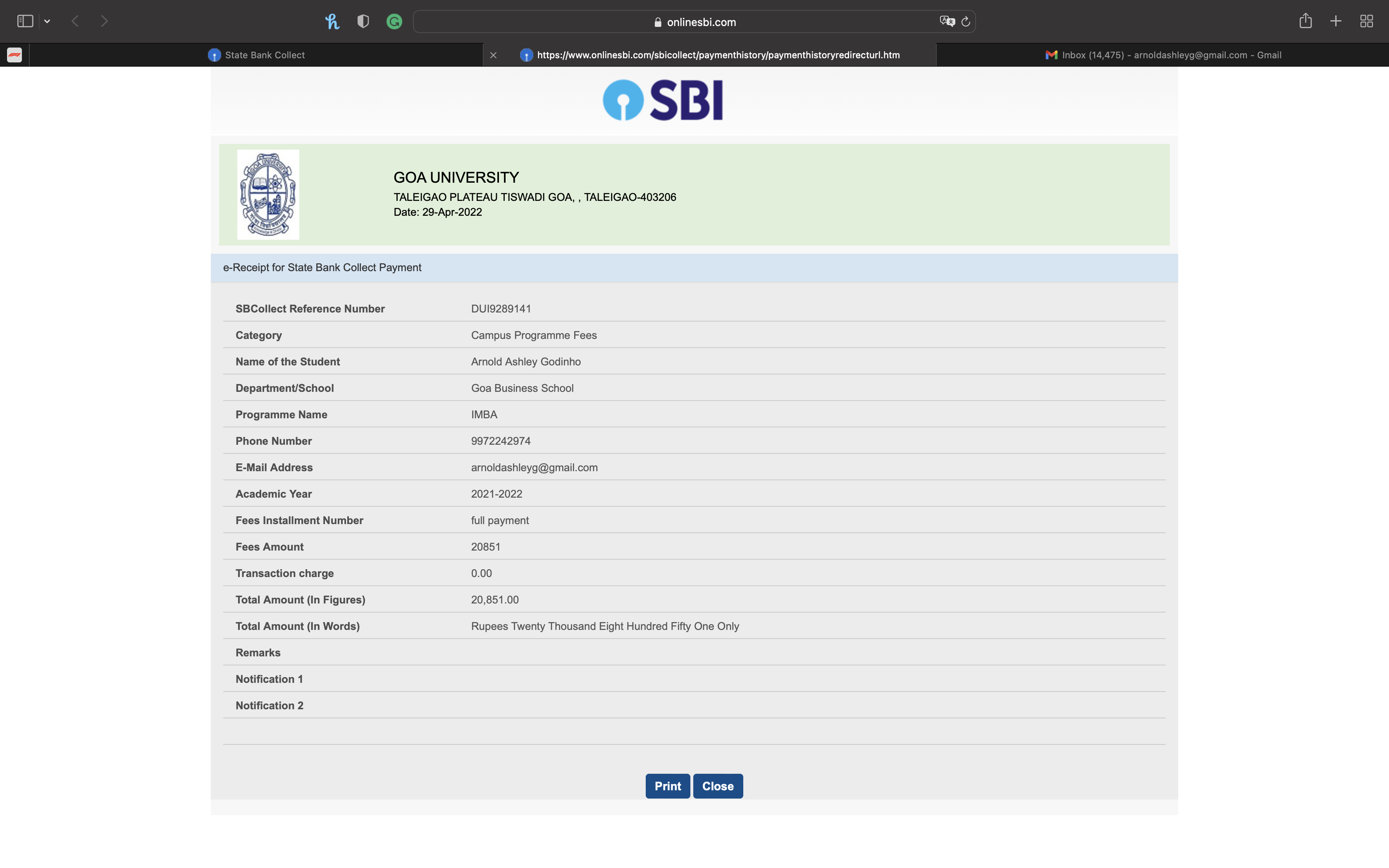Click the Remarks label
This screenshot has height=868, width=1389.
[x=258, y=653]
